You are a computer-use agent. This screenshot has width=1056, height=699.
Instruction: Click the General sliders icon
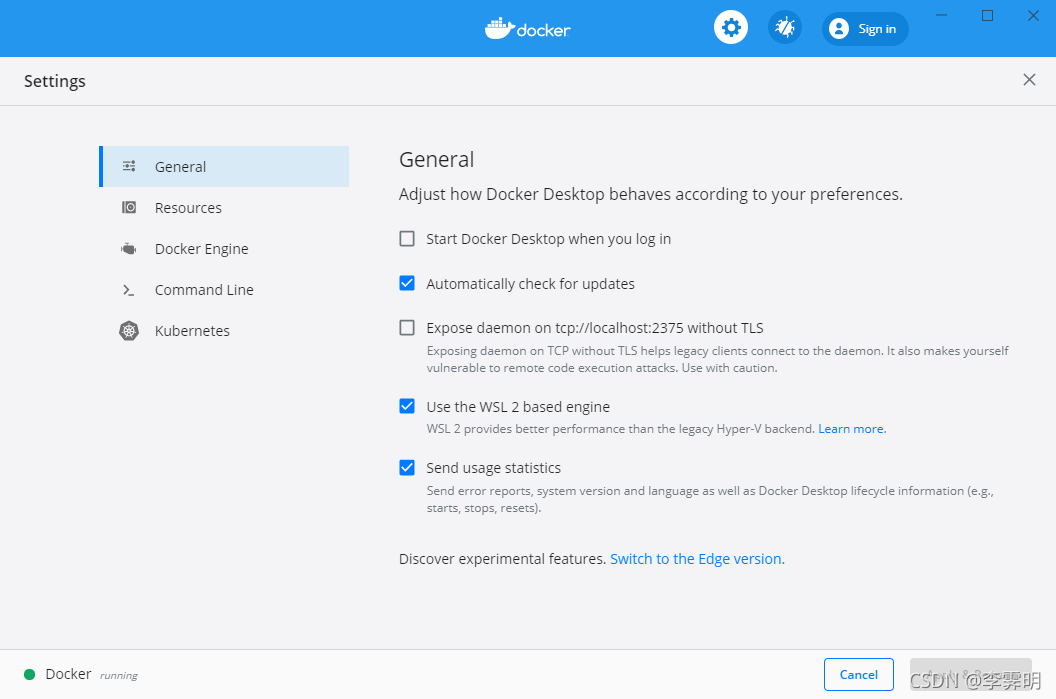pos(129,166)
